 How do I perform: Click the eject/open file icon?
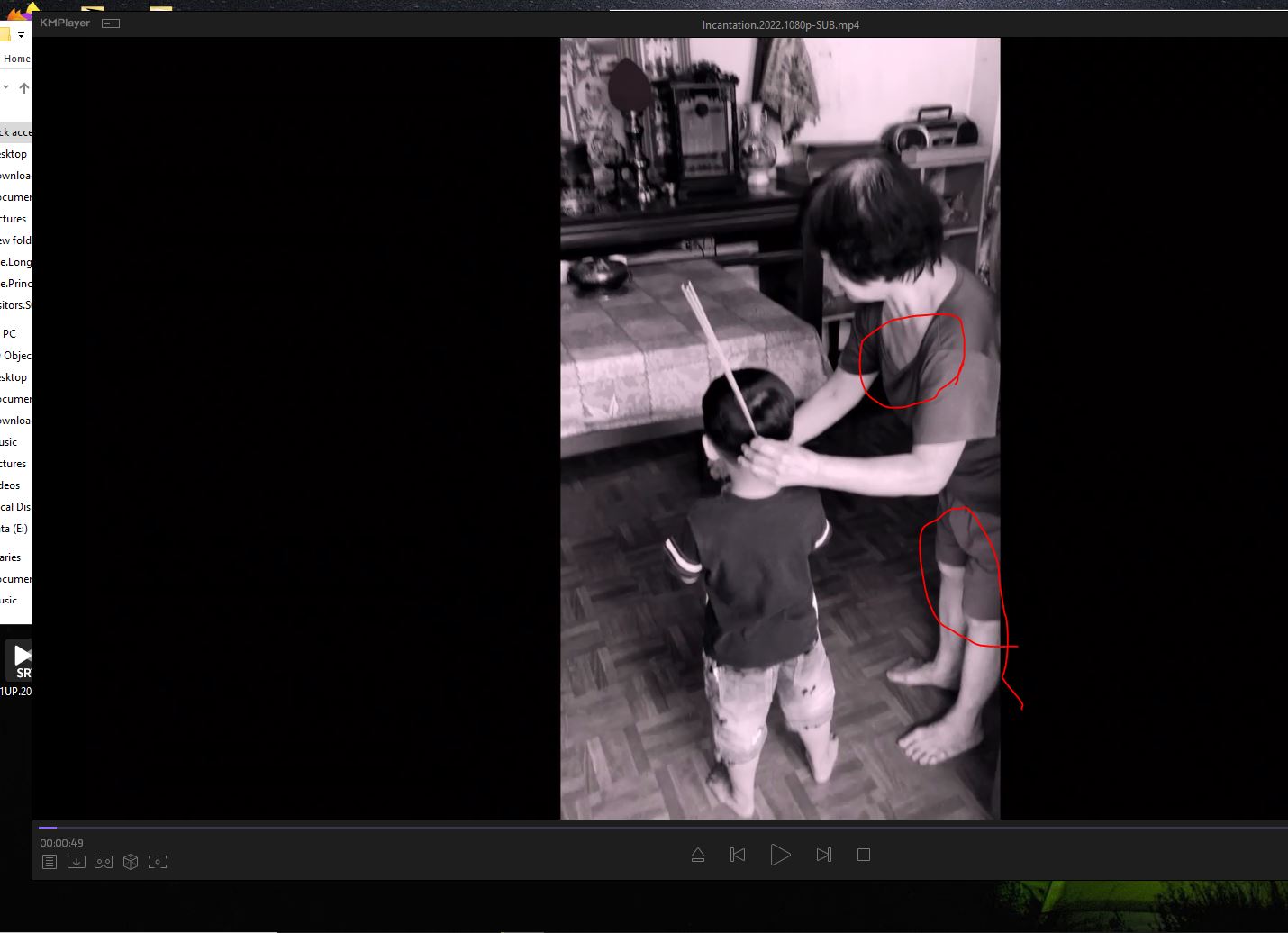pos(698,855)
